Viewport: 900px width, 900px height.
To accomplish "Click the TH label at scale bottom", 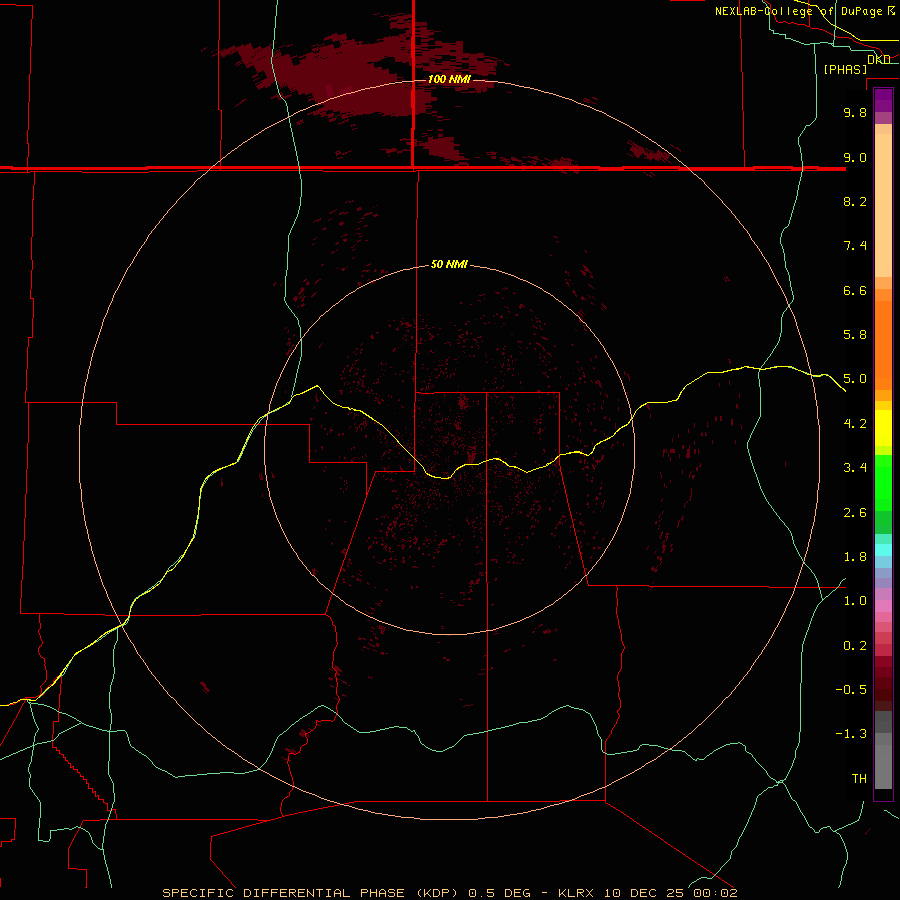I will point(859,779).
